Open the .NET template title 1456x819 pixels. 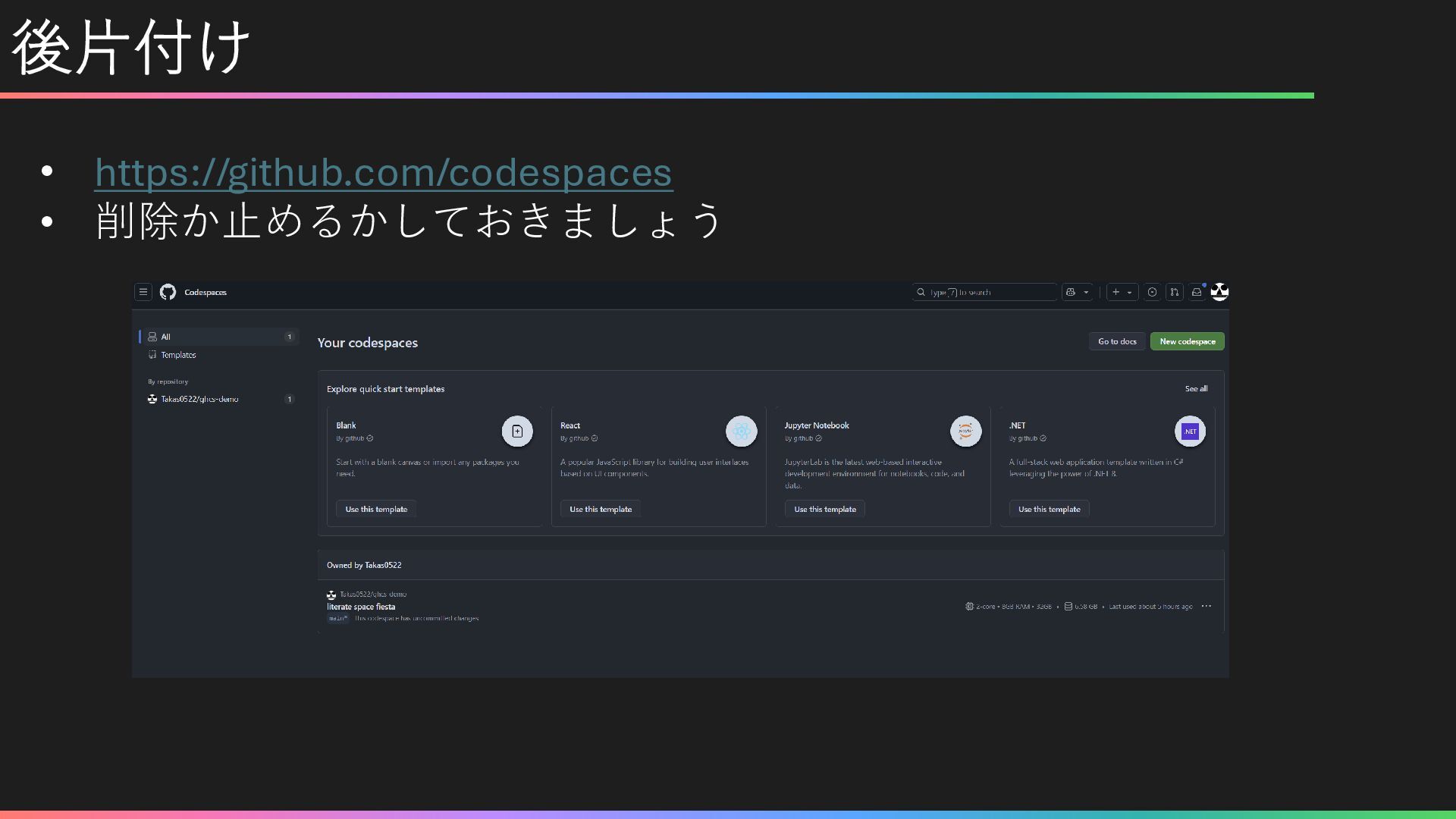click(x=1017, y=425)
